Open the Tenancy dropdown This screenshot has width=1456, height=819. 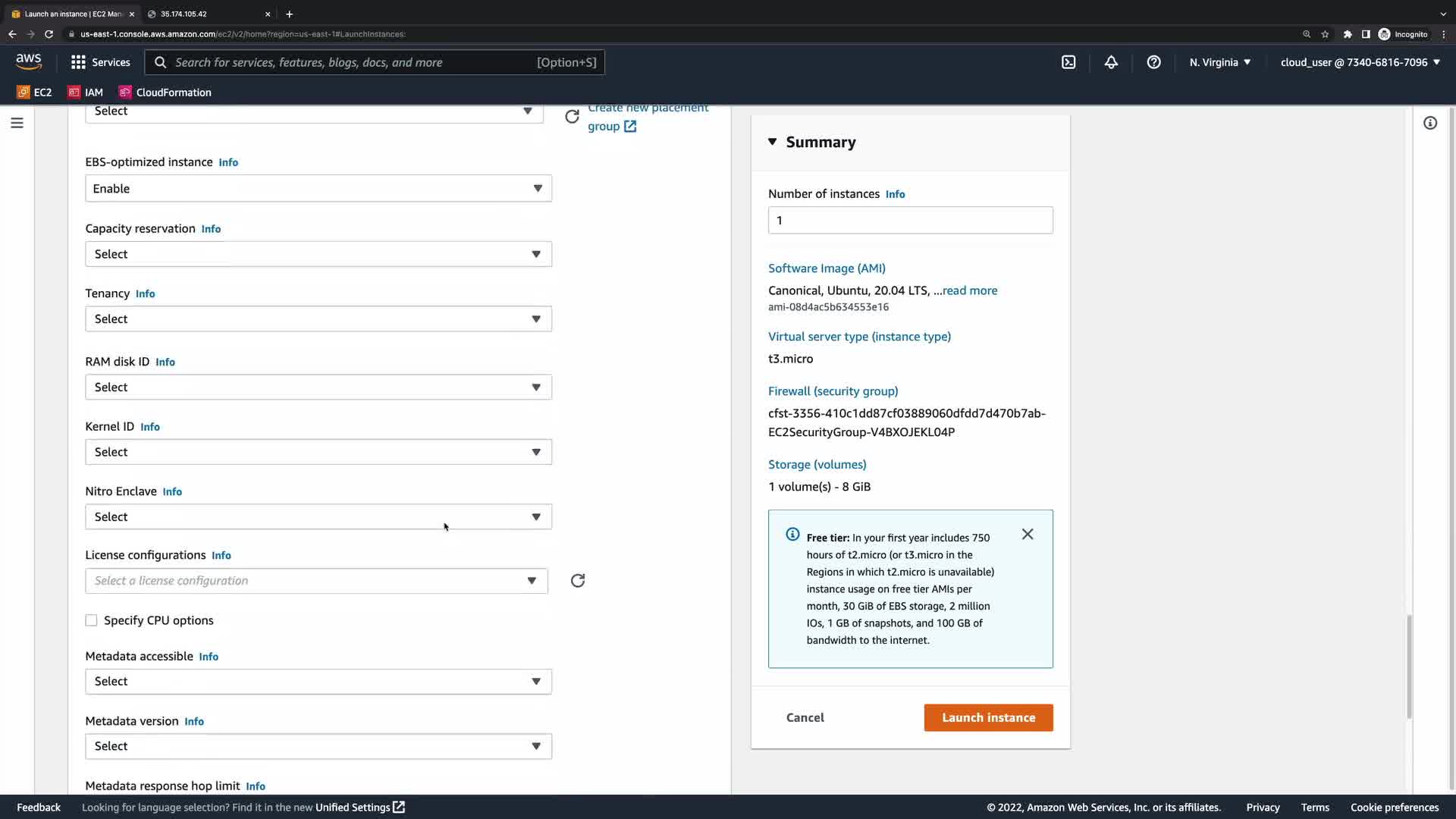(318, 319)
